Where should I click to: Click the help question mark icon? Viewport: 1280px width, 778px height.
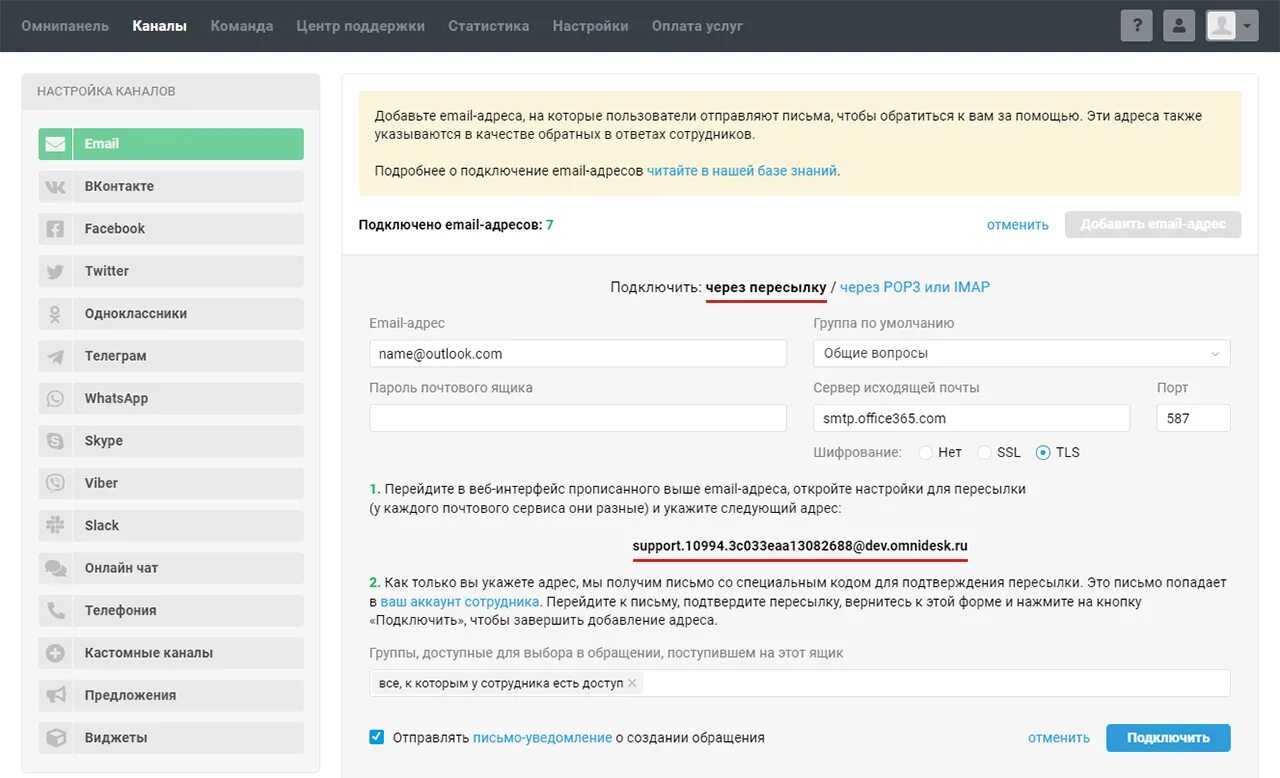[1136, 26]
